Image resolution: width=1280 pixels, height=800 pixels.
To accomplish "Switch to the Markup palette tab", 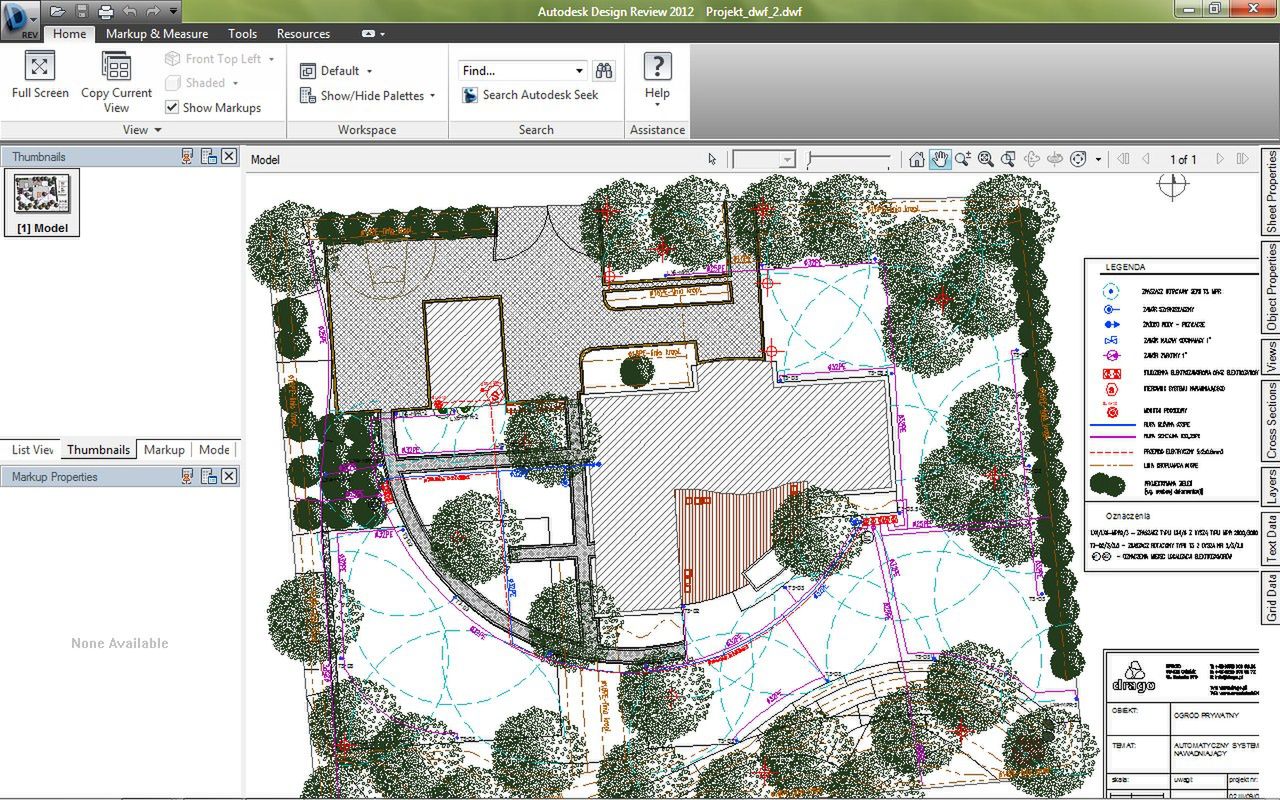I will tap(164, 450).
